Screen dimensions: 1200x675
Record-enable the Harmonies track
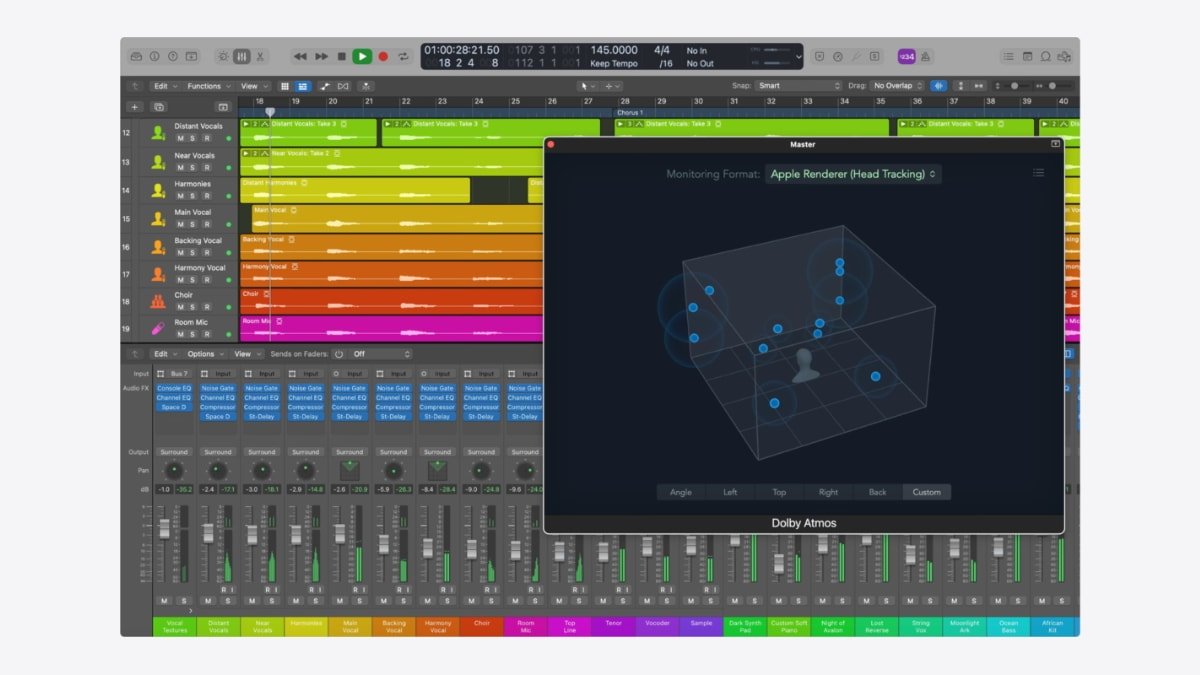207,195
